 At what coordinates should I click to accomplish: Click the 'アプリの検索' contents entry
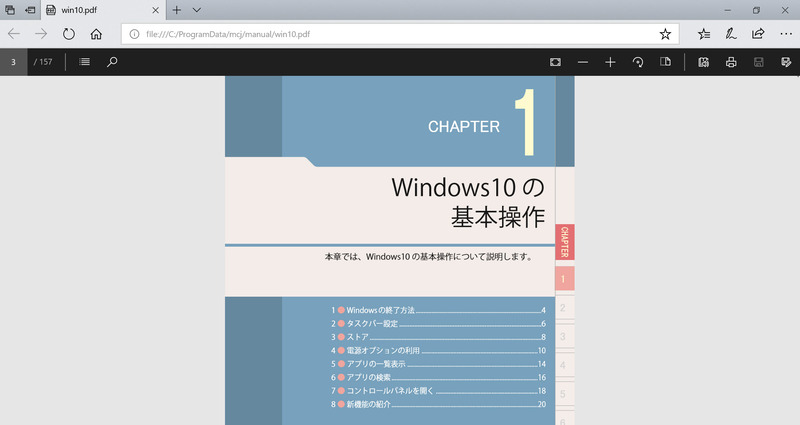click(438, 378)
